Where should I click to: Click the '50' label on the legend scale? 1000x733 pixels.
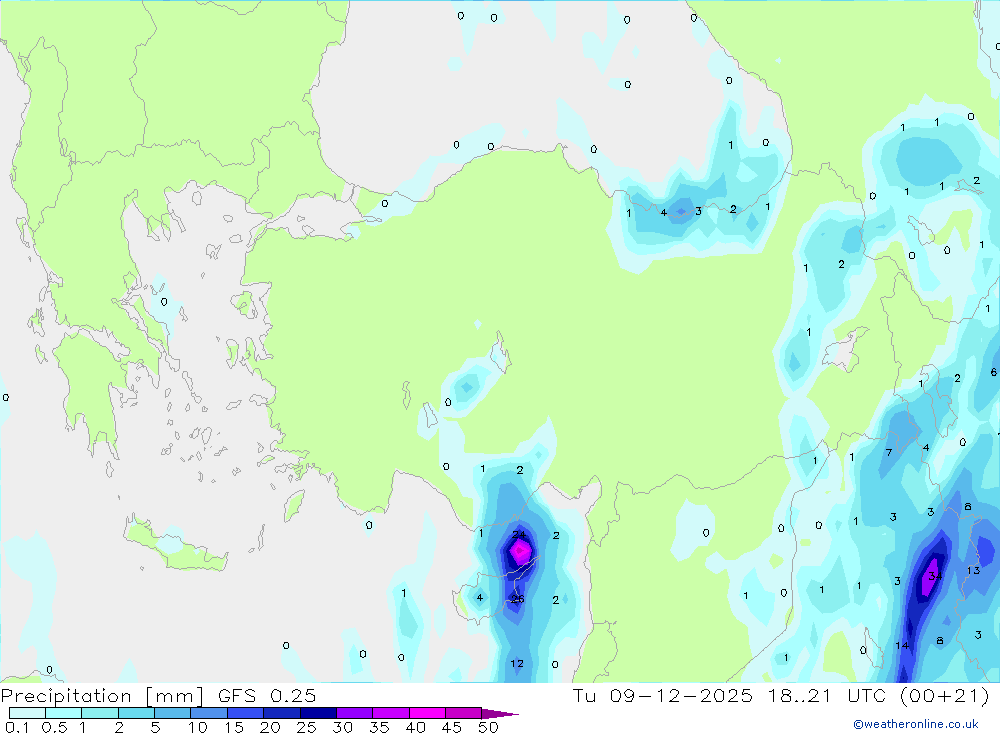coord(489,727)
